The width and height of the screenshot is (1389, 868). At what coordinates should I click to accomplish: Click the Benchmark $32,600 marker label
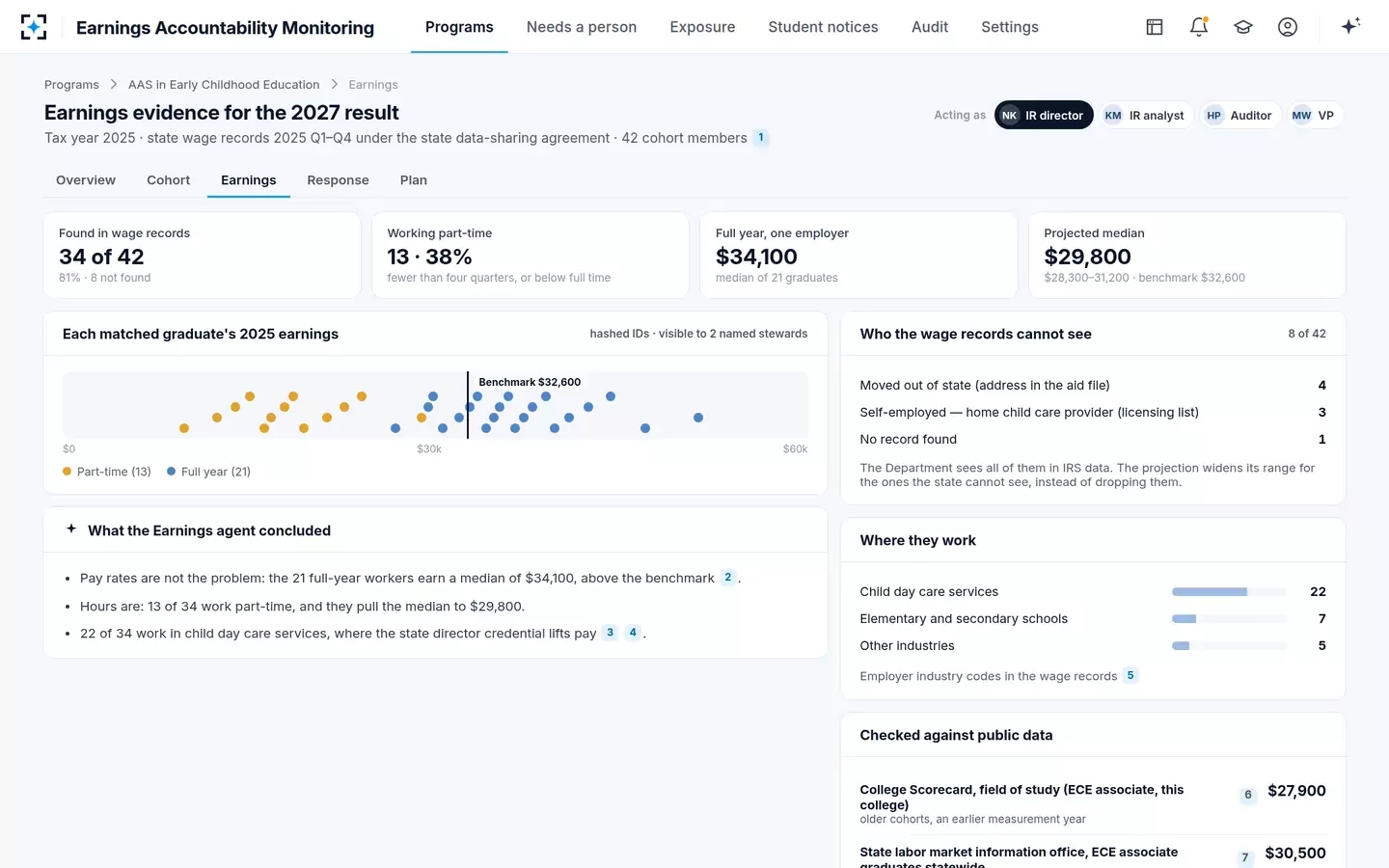(x=530, y=382)
